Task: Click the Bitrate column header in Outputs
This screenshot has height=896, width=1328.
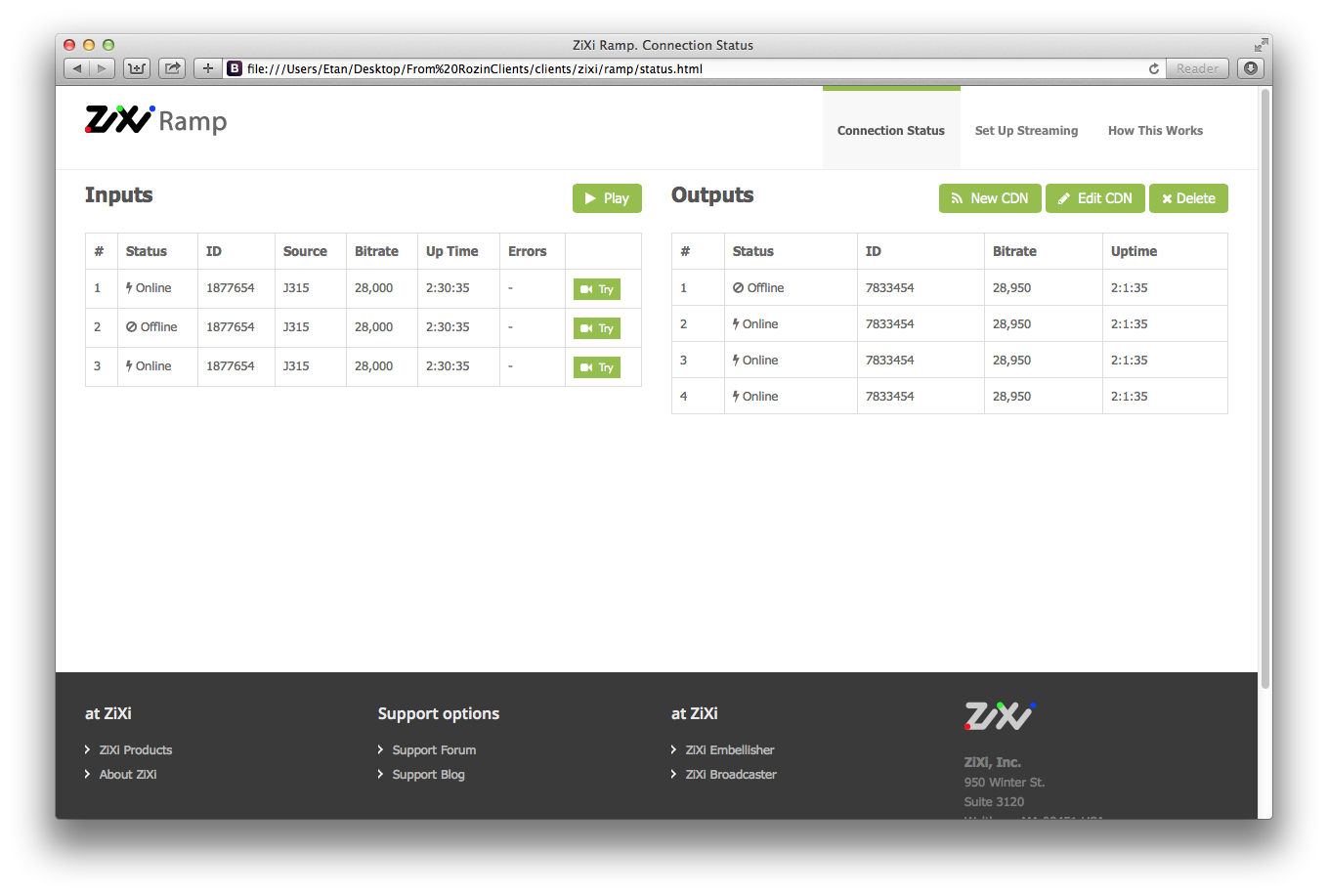Action: [1014, 251]
